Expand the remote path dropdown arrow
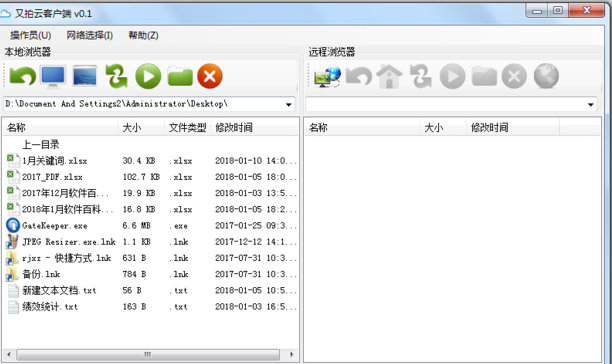This screenshot has height=364, width=612. 591,104
